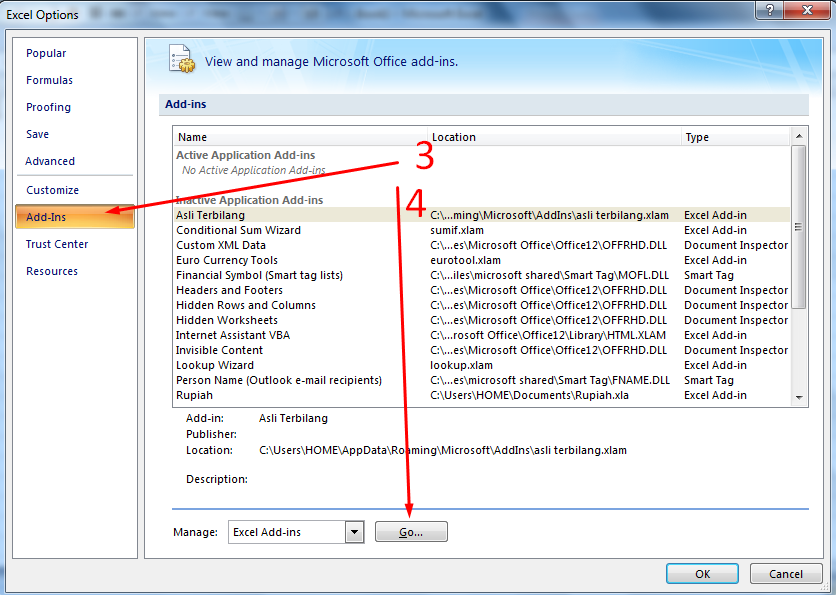Select the Asli Terbilang add-in row
The image size is (836, 595).
click(482, 215)
